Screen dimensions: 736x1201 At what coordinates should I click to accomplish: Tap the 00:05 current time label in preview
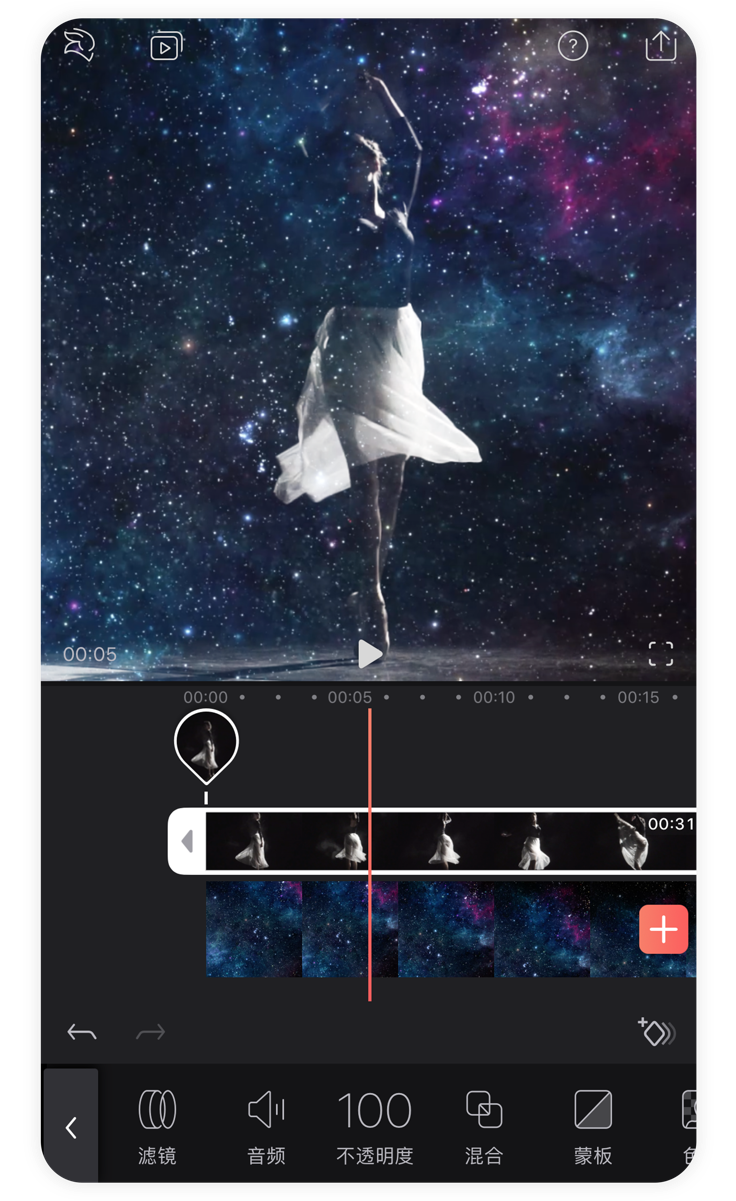(90, 654)
